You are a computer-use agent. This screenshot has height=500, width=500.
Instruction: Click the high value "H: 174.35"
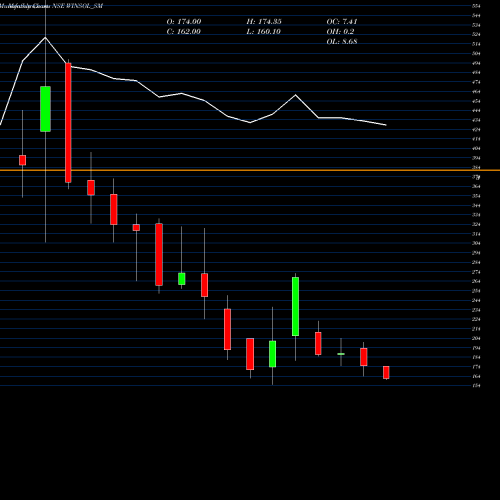(x=264, y=22)
